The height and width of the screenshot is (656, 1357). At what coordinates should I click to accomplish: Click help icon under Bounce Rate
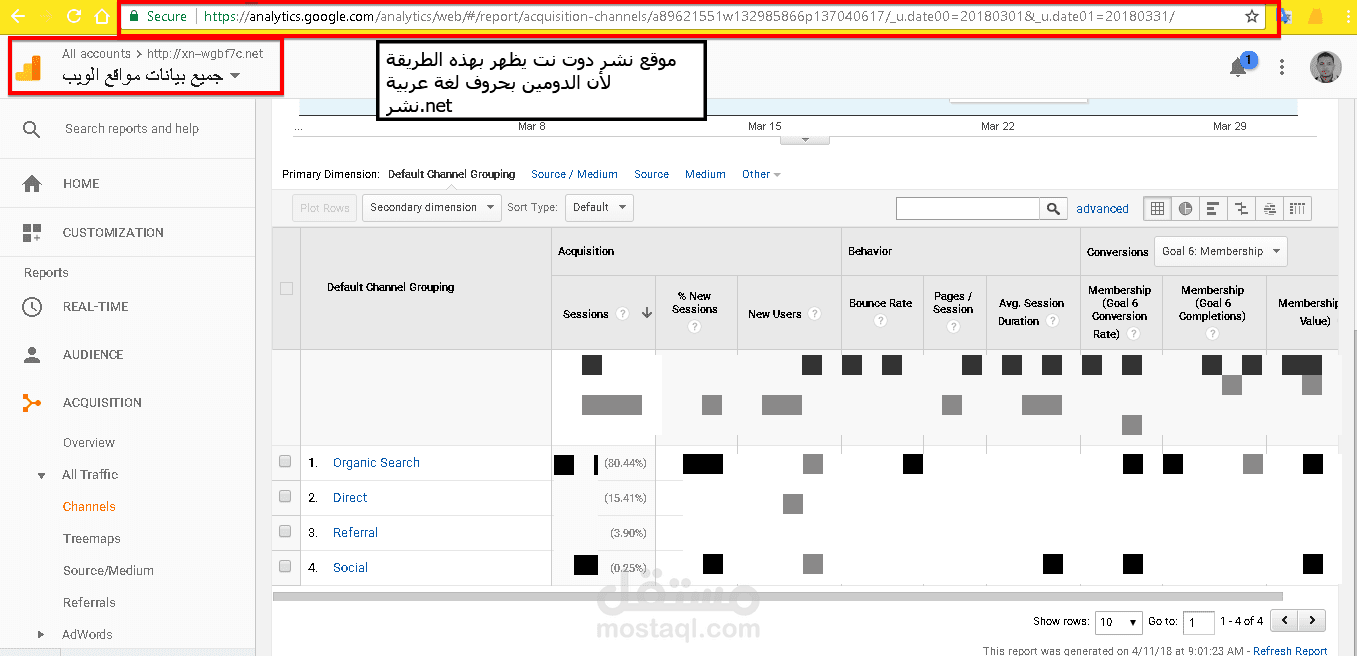pos(880,321)
